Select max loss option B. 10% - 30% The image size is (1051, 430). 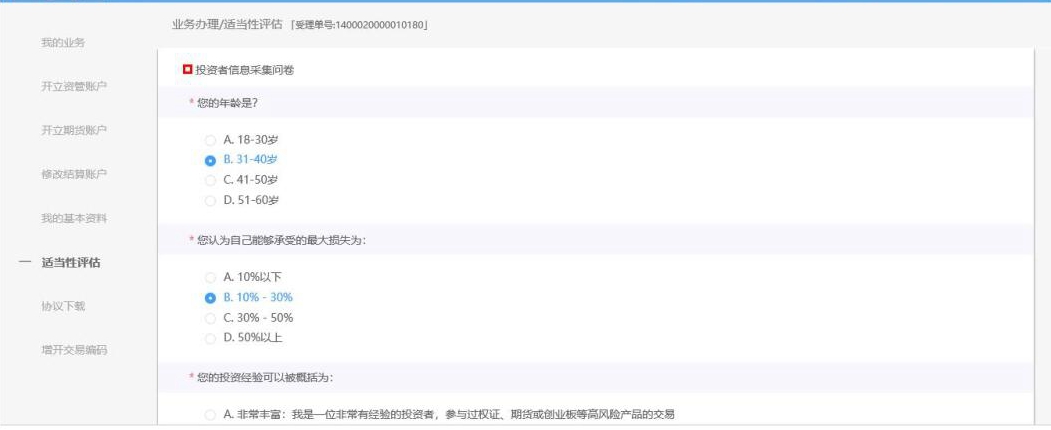coord(210,297)
